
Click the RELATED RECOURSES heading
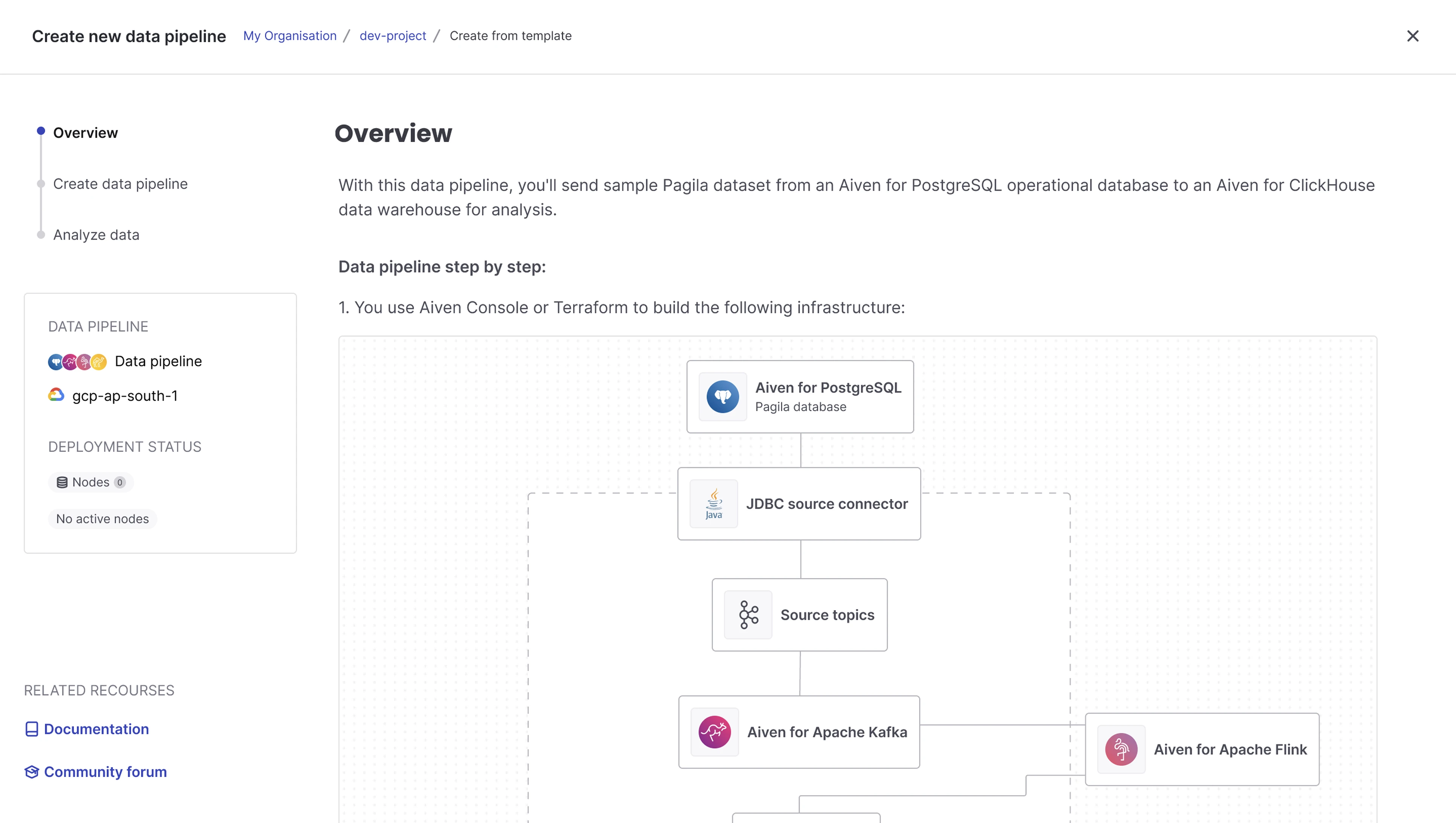(x=99, y=691)
